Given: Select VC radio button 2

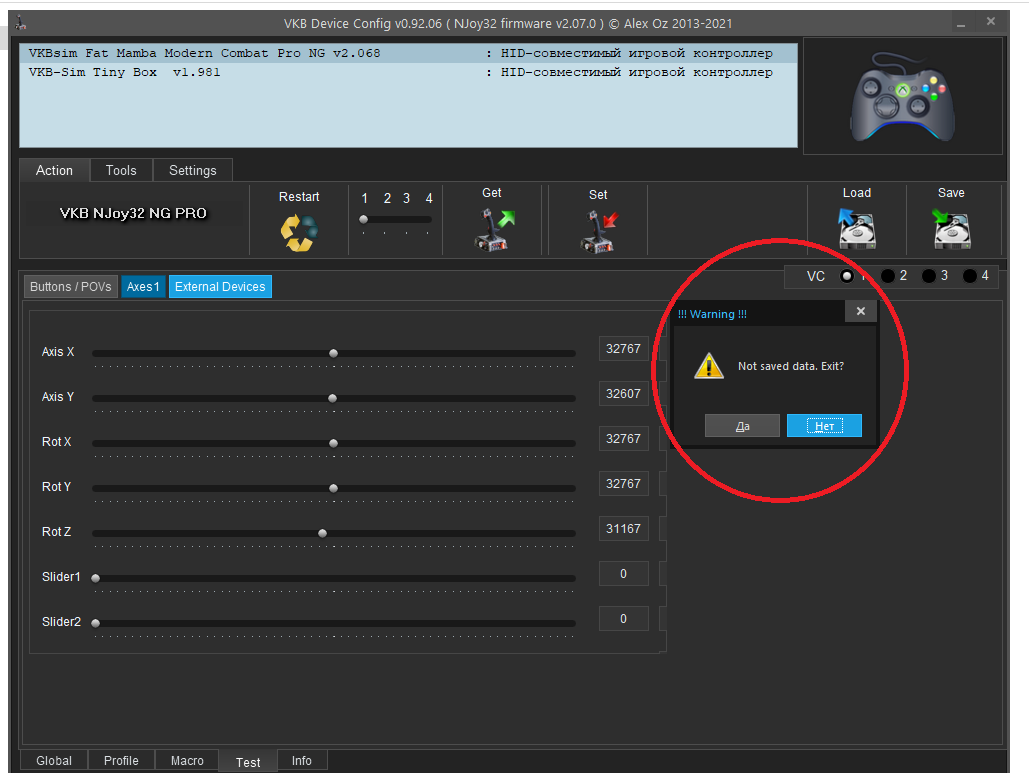Looking at the screenshot, I should 887,276.
